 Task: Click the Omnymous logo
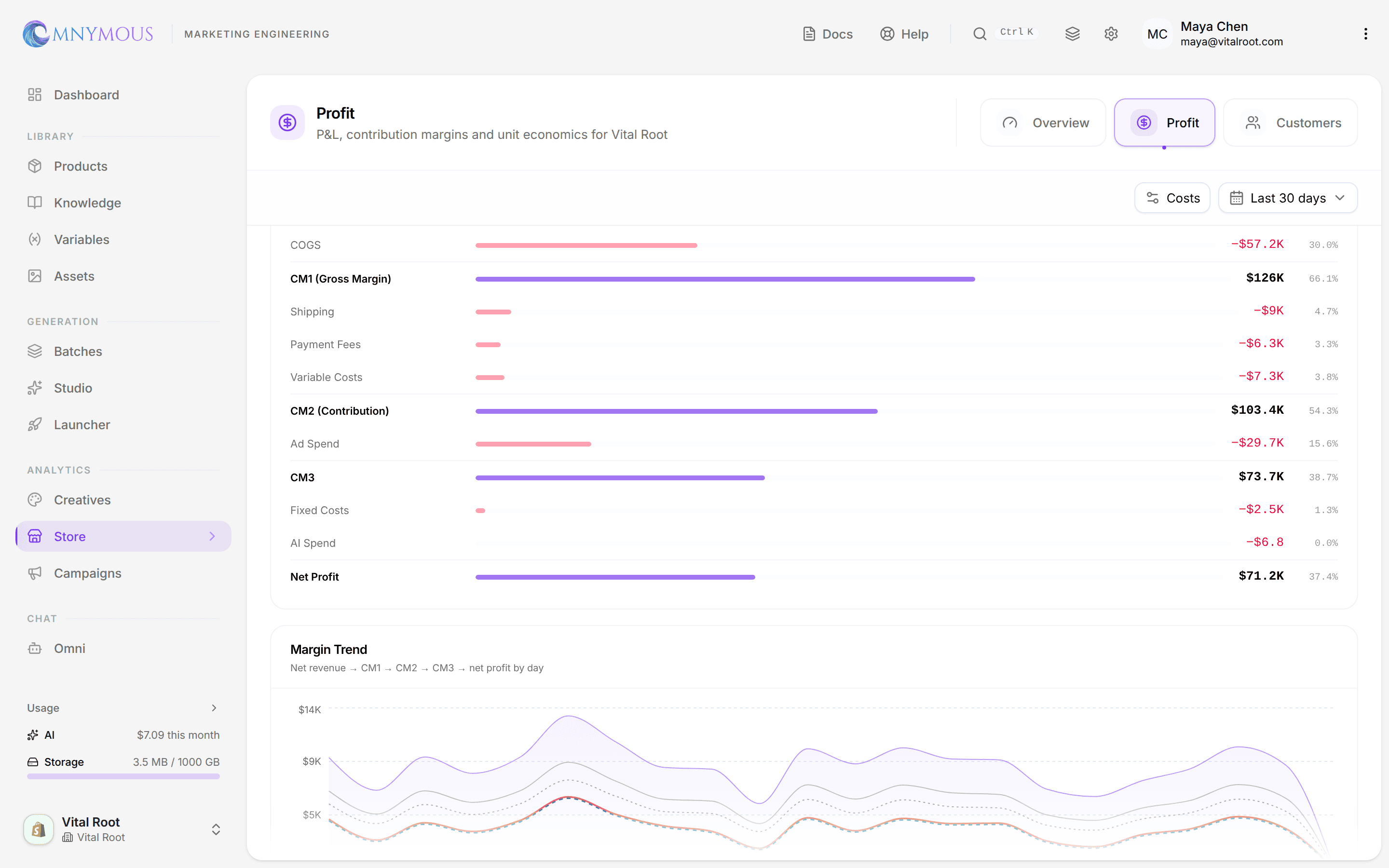click(88, 34)
